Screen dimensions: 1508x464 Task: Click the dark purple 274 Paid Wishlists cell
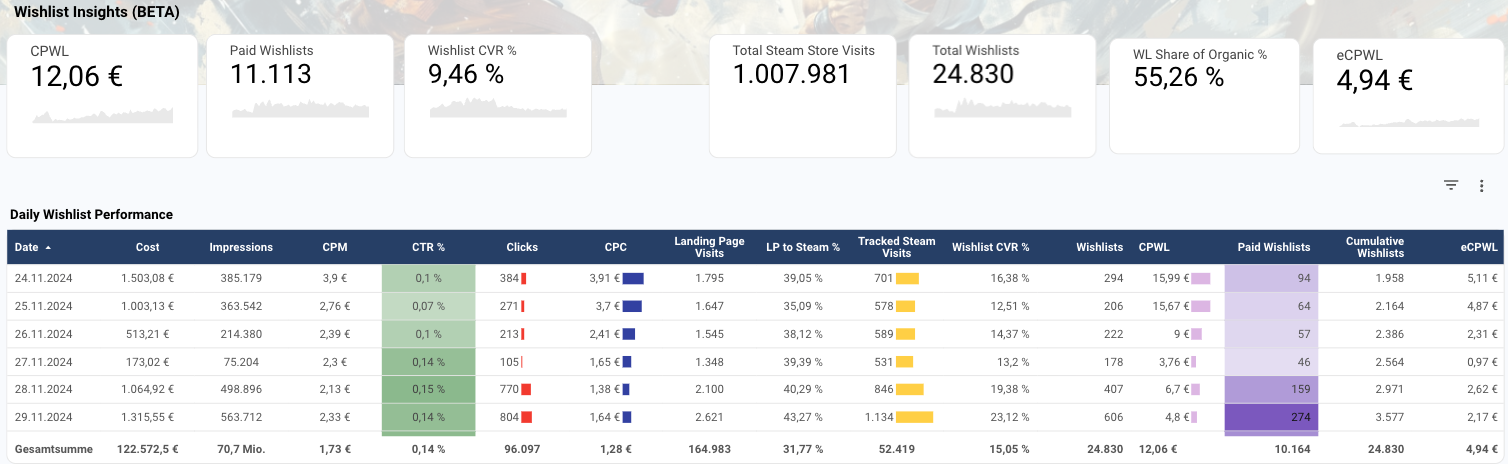tap(1271, 417)
